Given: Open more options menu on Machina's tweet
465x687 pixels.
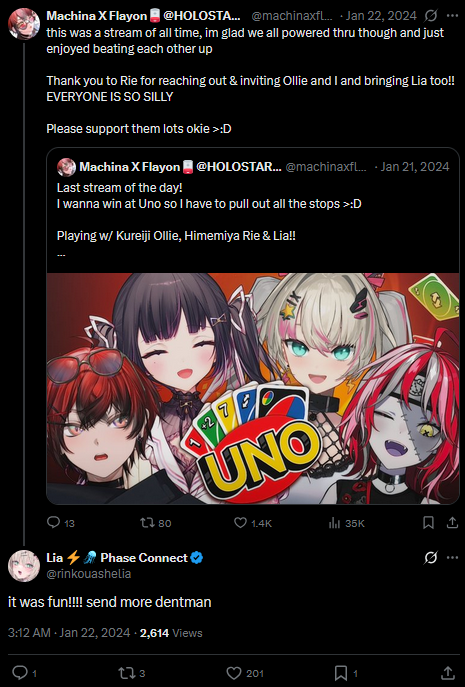Looking at the screenshot, I should pos(452,16).
